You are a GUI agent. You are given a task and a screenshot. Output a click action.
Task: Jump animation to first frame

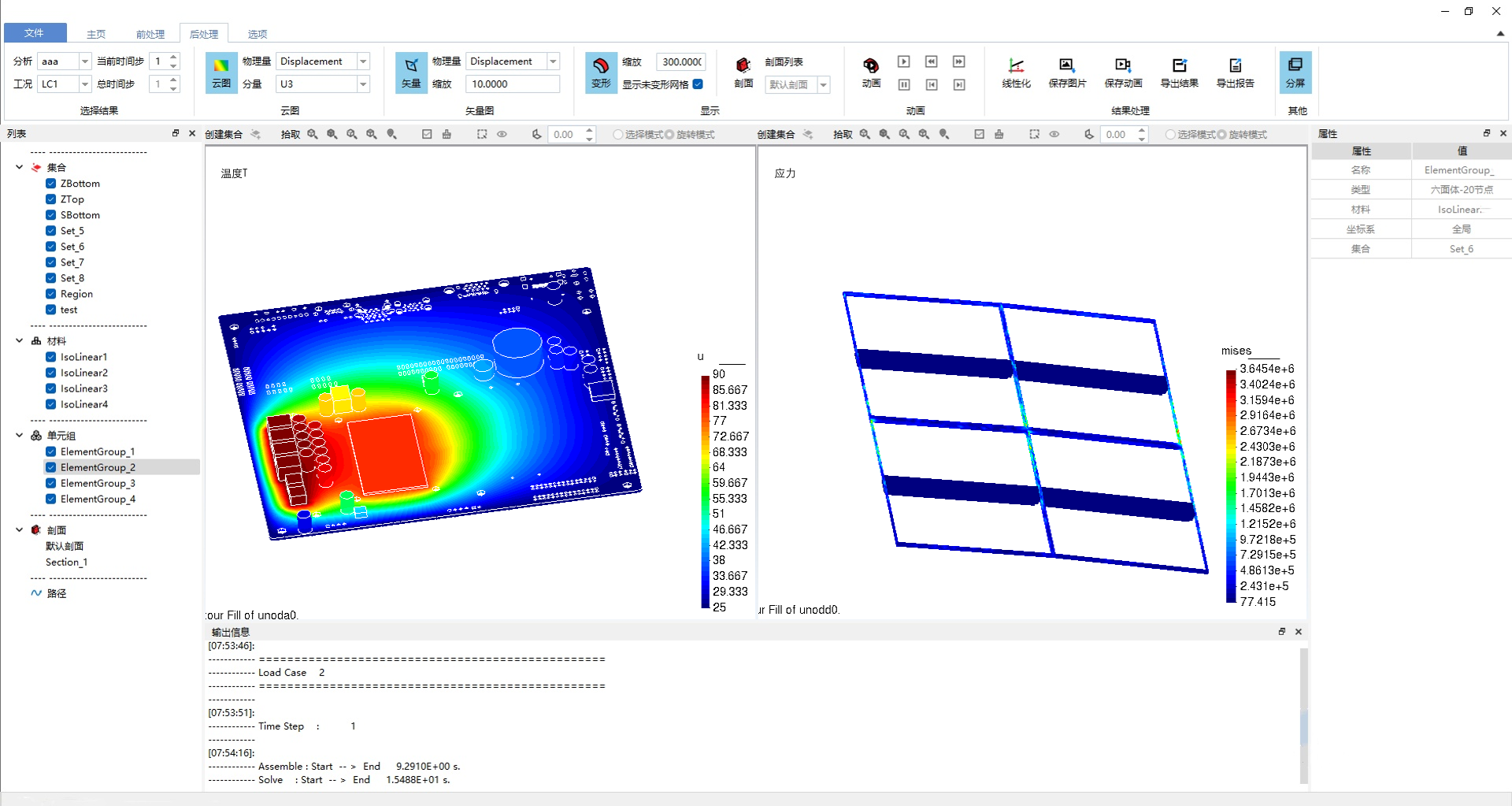(932, 84)
